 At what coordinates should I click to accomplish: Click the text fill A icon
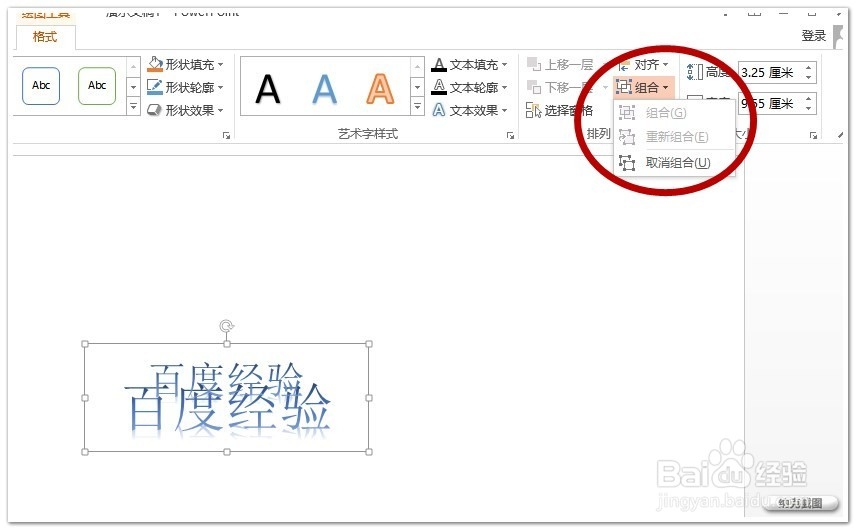(x=439, y=65)
